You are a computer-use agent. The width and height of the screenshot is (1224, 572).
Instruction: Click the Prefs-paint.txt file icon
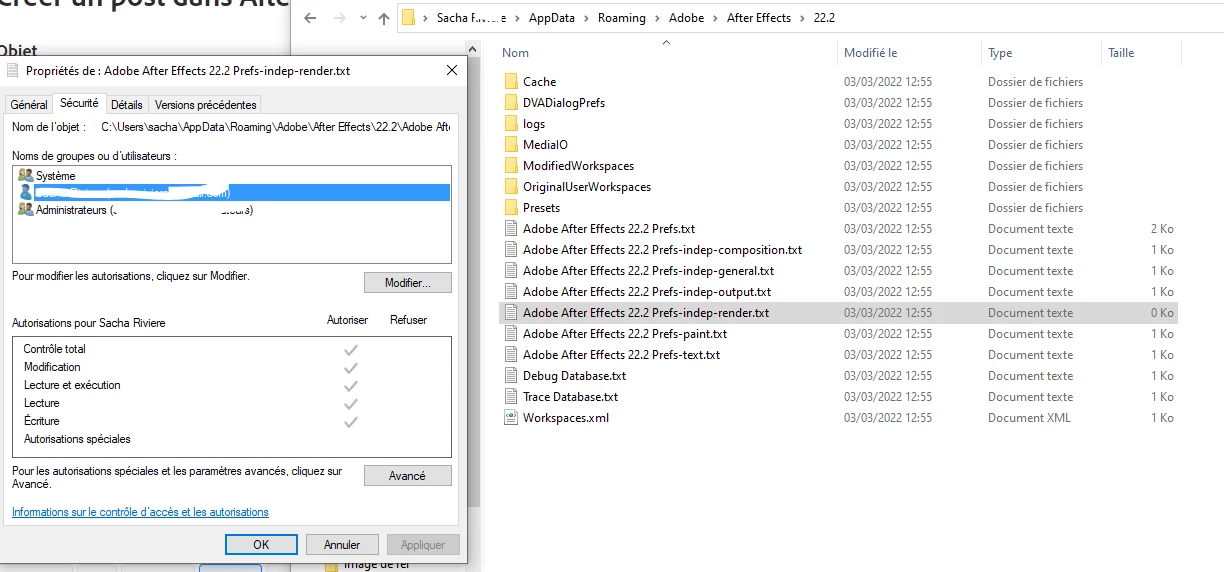511,333
